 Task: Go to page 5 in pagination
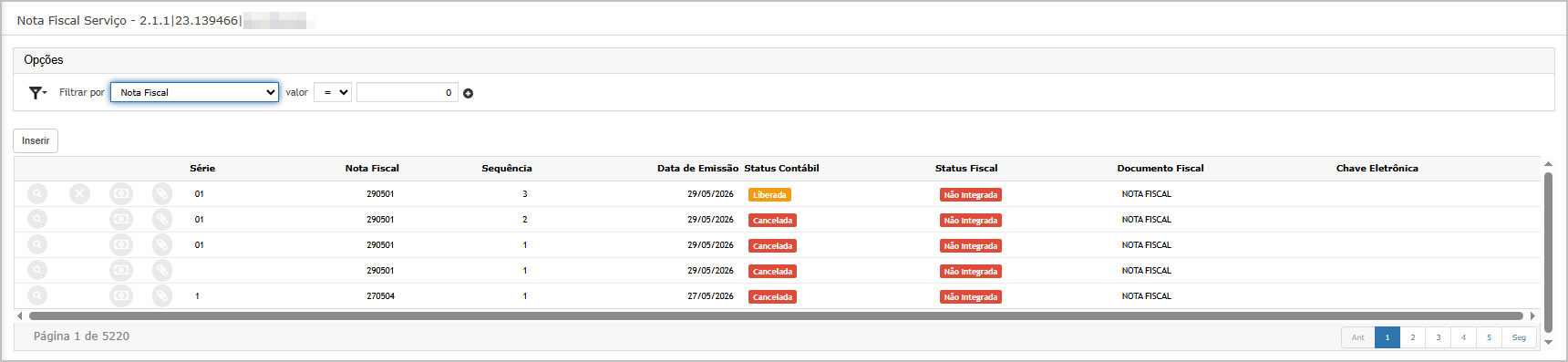pyautogui.click(x=1490, y=337)
